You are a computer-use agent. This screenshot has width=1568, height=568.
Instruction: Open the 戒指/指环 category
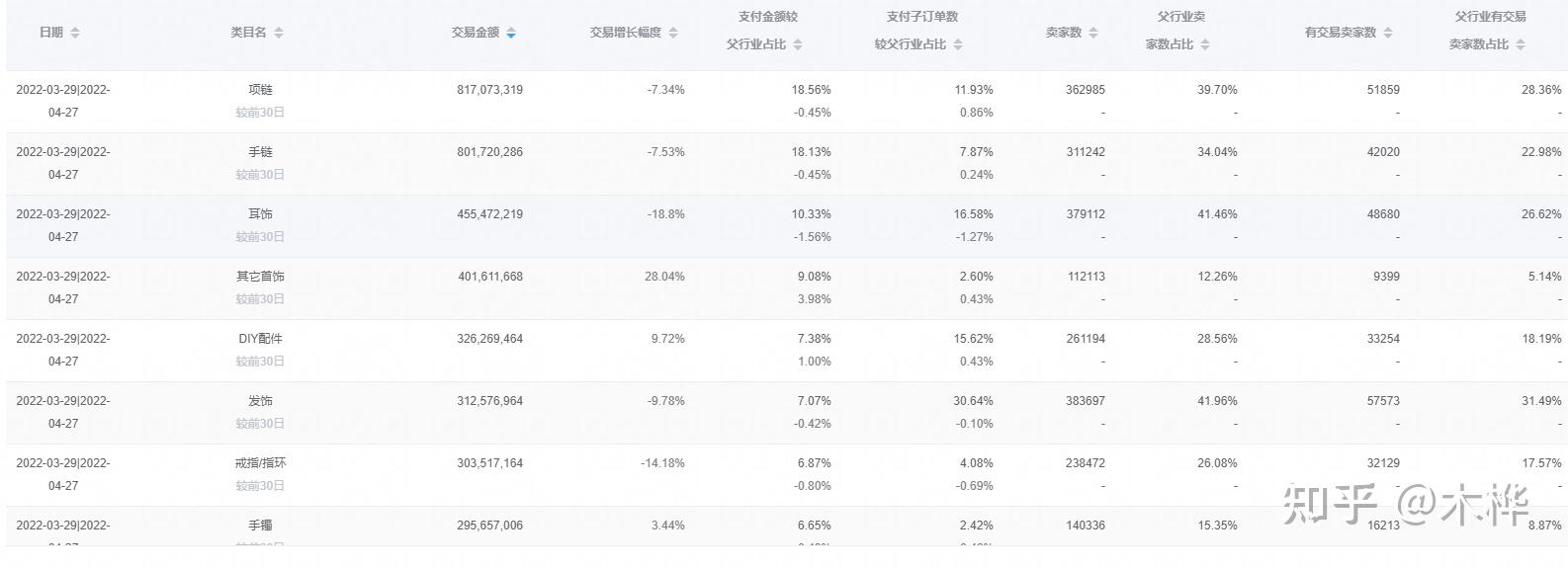click(x=260, y=462)
